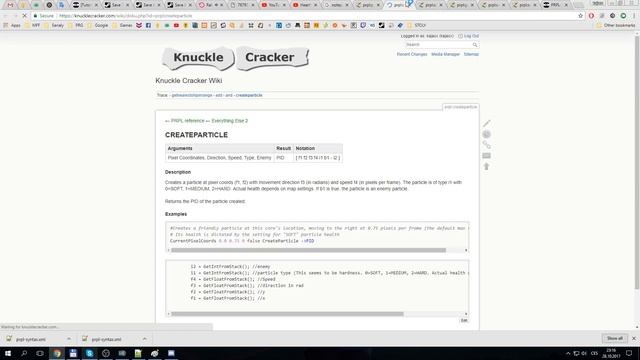The width and height of the screenshot is (640, 360).
Task: Go back using the browser back arrow
Action: tap(5, 16)
